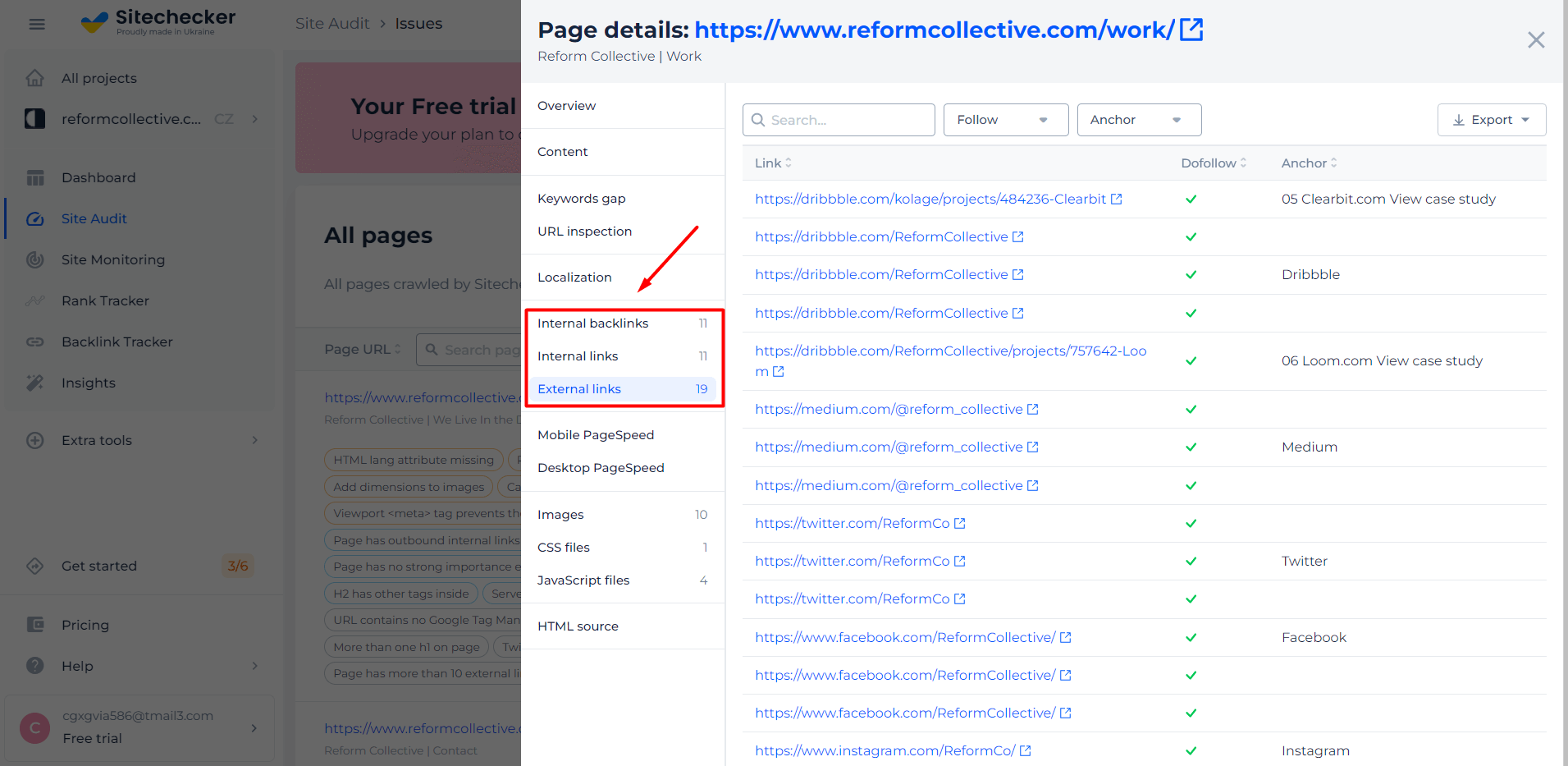Viewport: 1568px width, 766px height.
Task: Click the Dofollow checkmark in Instagram row
Action: tap(1191, 750)
